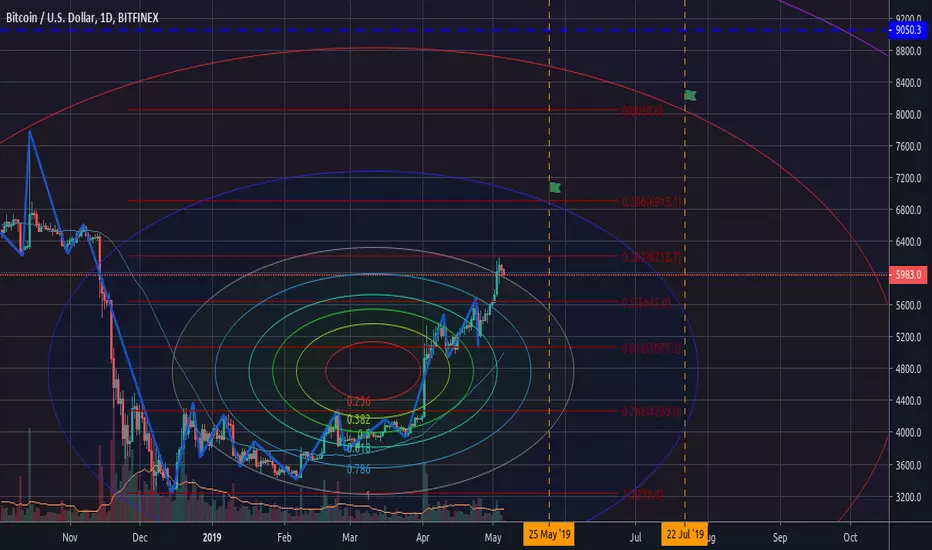Screen dimensions: 932x550
Task: Click the 3200.0 price axis value
Action: tap(908, 497)
